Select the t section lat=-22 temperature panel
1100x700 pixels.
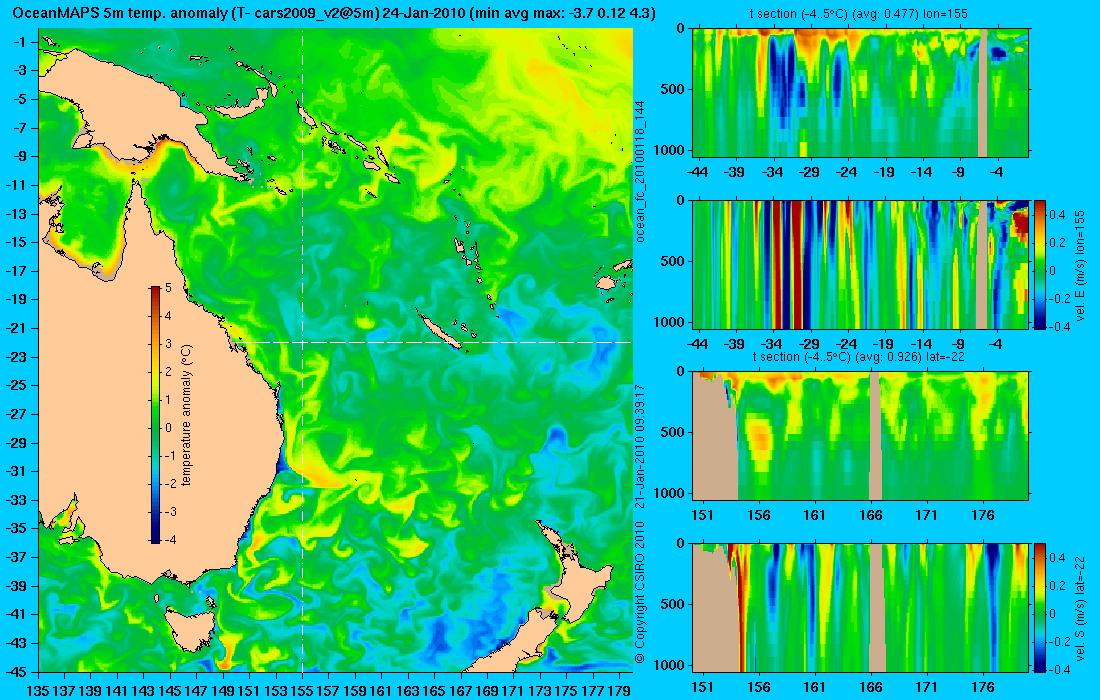[x=861, y=436]
